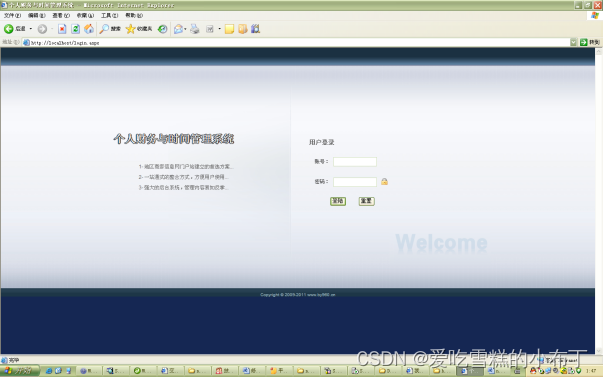Click the 密码 password input field

[355, 182]
